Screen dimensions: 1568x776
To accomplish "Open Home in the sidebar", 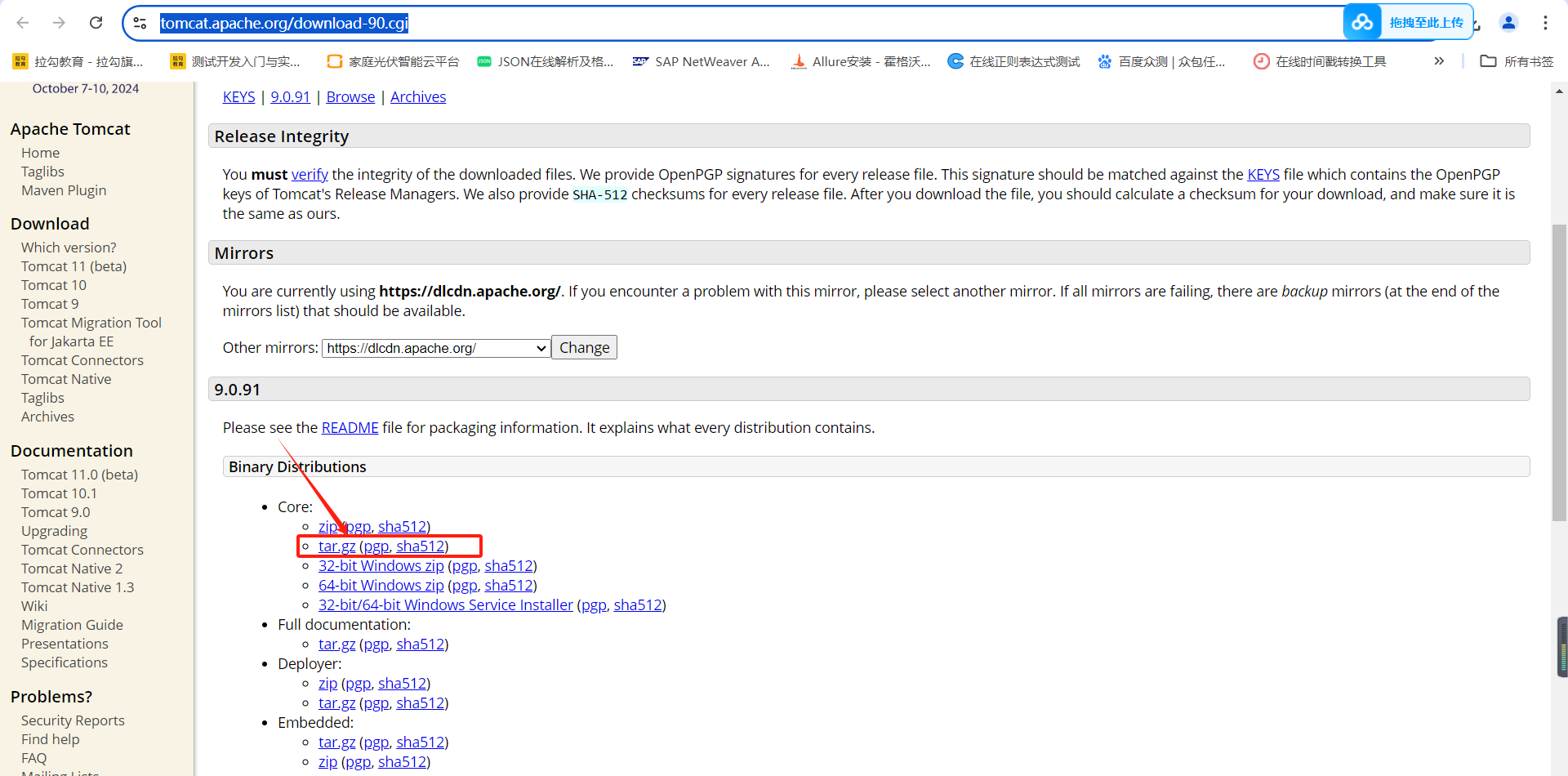I will 40,153.
